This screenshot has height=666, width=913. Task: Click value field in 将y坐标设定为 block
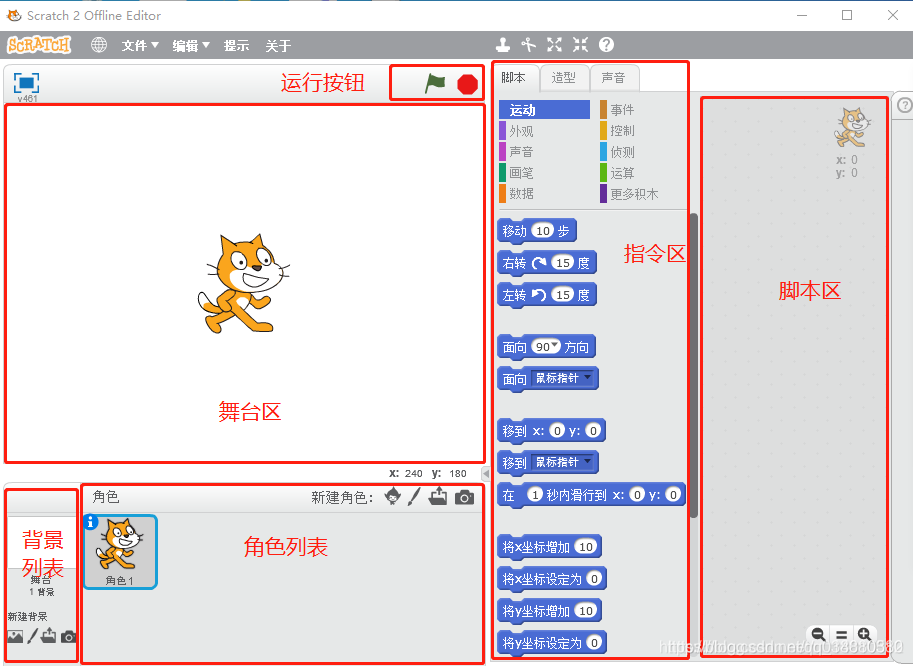[594, 643]
